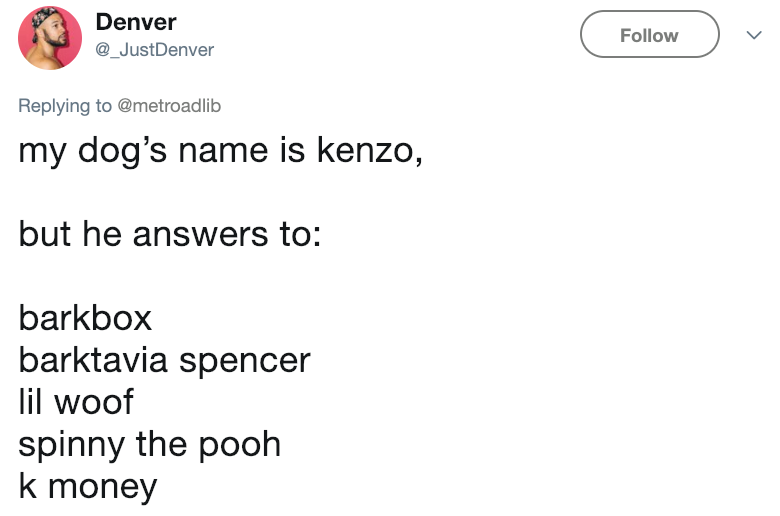The width and height of the screenshot is (780, 516).
Task: Click the word 'answers' in the tweet
Action: click(200, 235)
